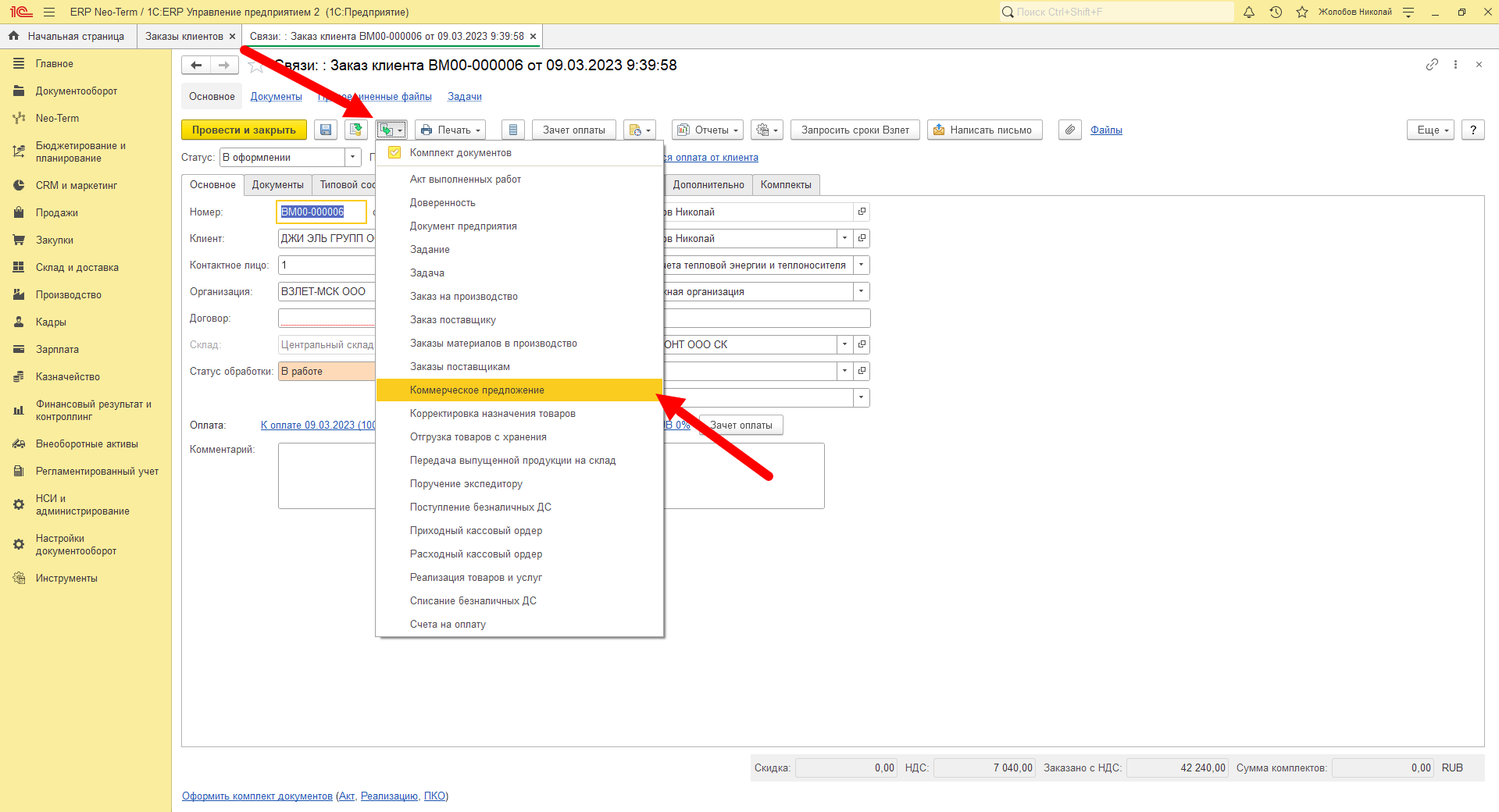Open Neo-Term section in sidebar

(x=57, y=119)
